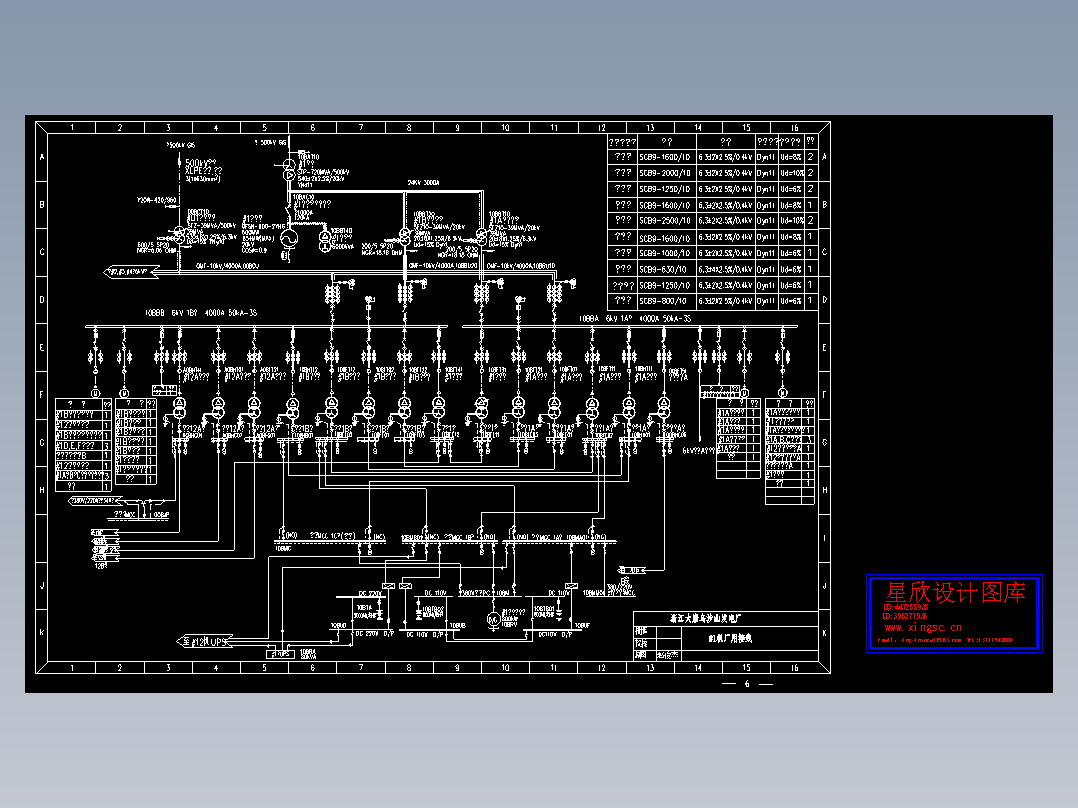Click the power plant name in title block
The height and width of the screenshot is (808, 1078).
(705, 618)
